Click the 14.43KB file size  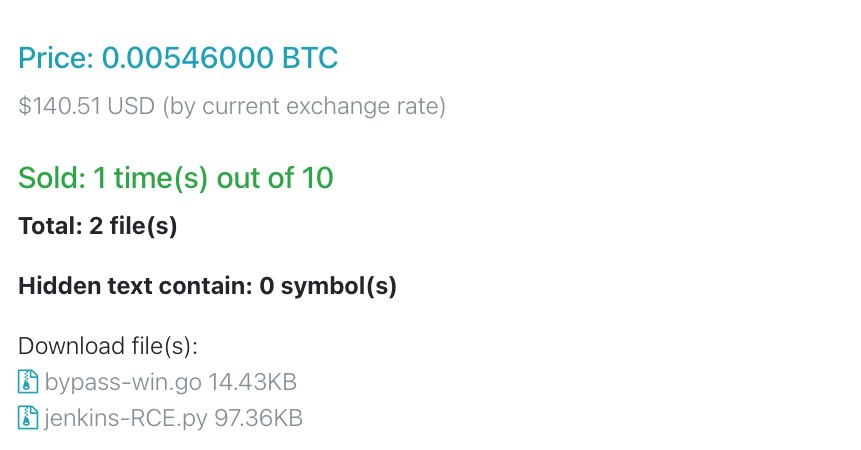[x=254, y=382]
